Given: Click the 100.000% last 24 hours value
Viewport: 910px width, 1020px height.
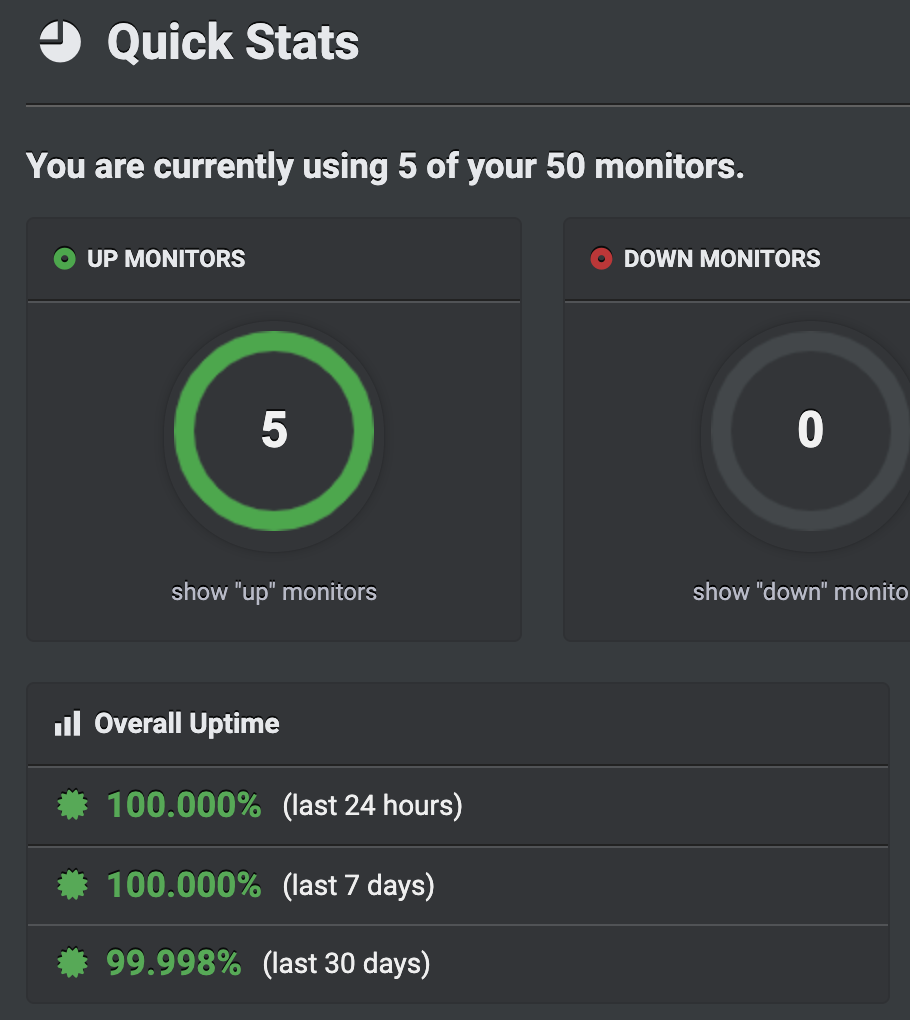Looking at the screenshot, I should [184, 805].
